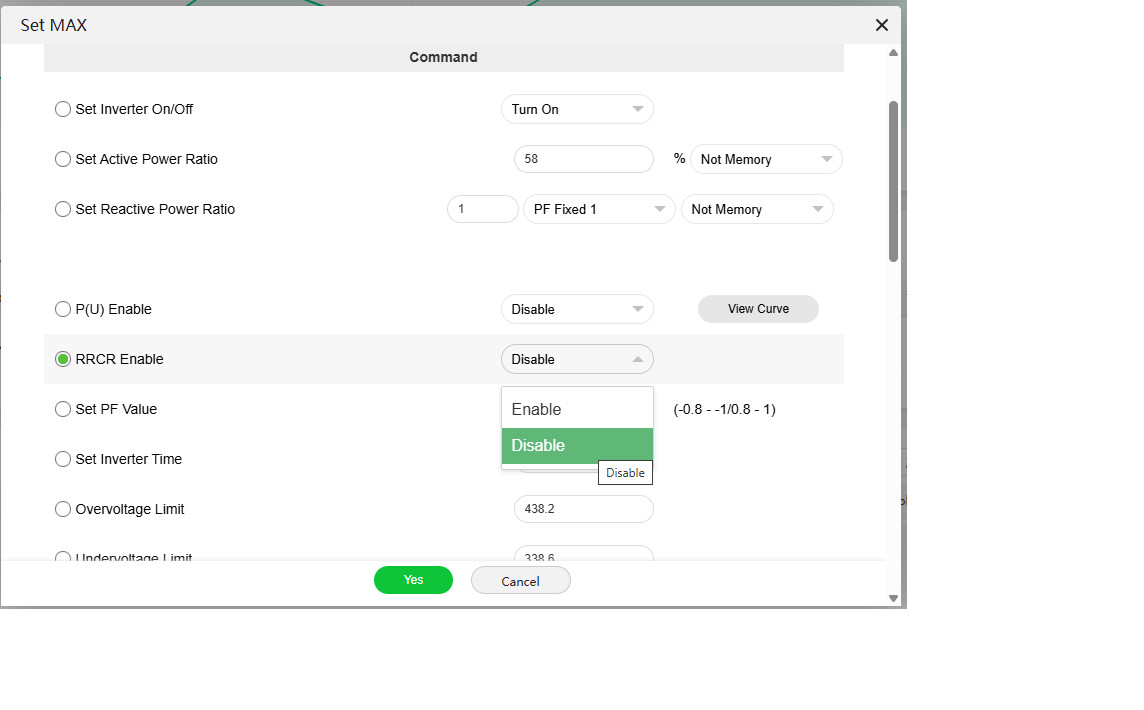1144x710 pixels.
Task: Select Set Active Power Ratio radio button
Action: pyautogui.click(x=63, y=159)
